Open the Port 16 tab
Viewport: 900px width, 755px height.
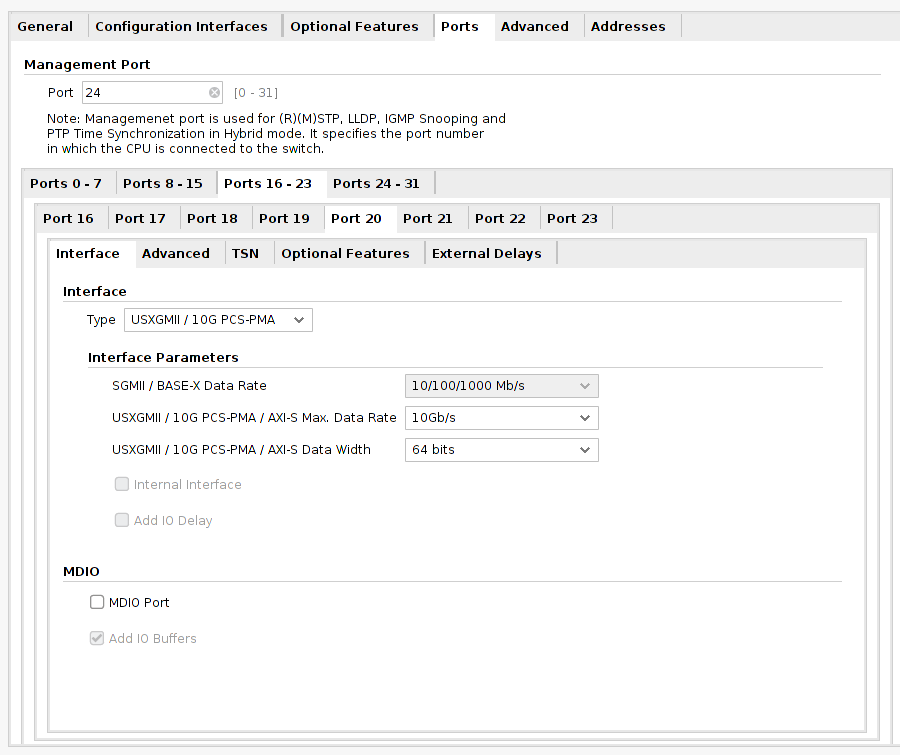68,219
